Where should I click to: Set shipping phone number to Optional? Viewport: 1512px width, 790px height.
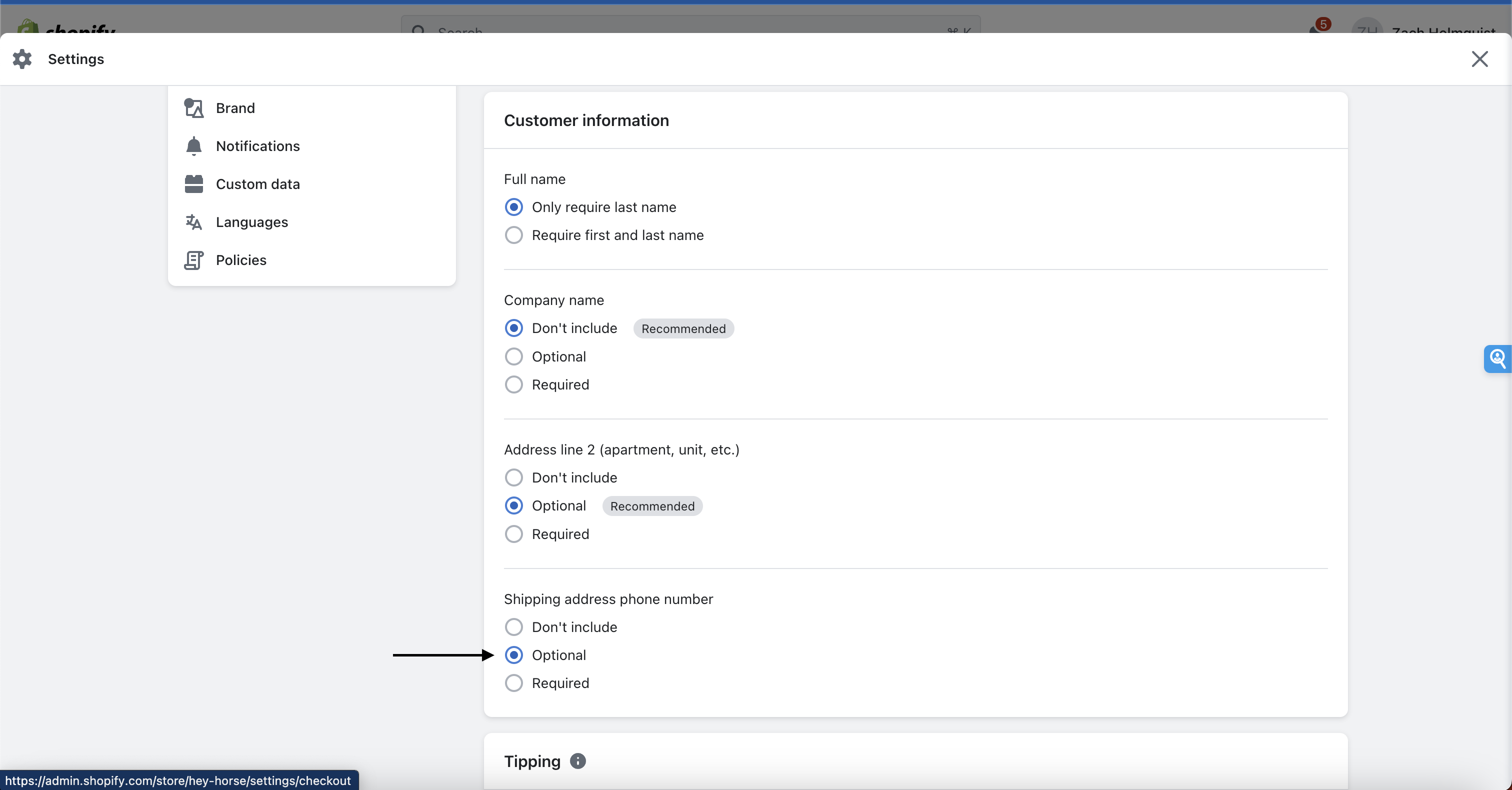(x=513, y=655)
